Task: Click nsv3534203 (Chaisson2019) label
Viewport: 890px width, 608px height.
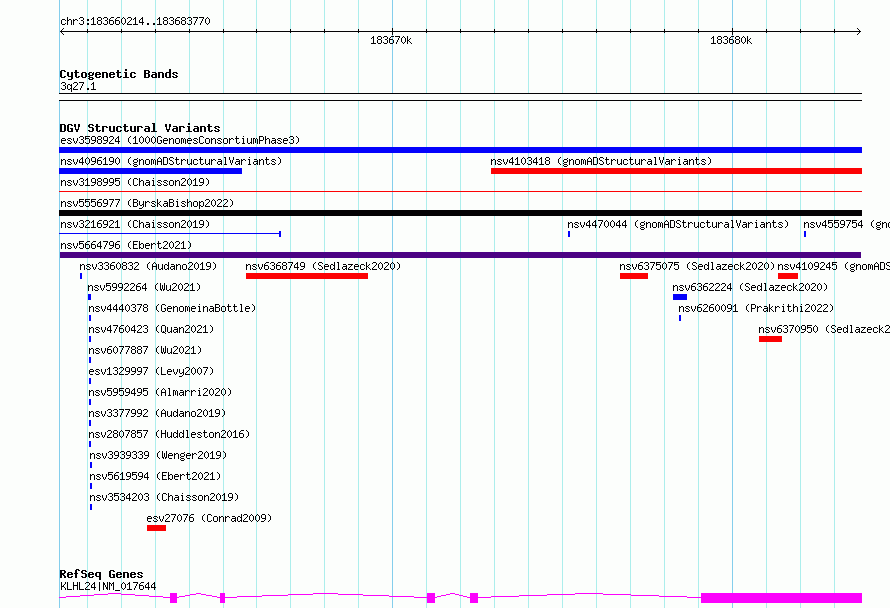Action: [164, 497]
